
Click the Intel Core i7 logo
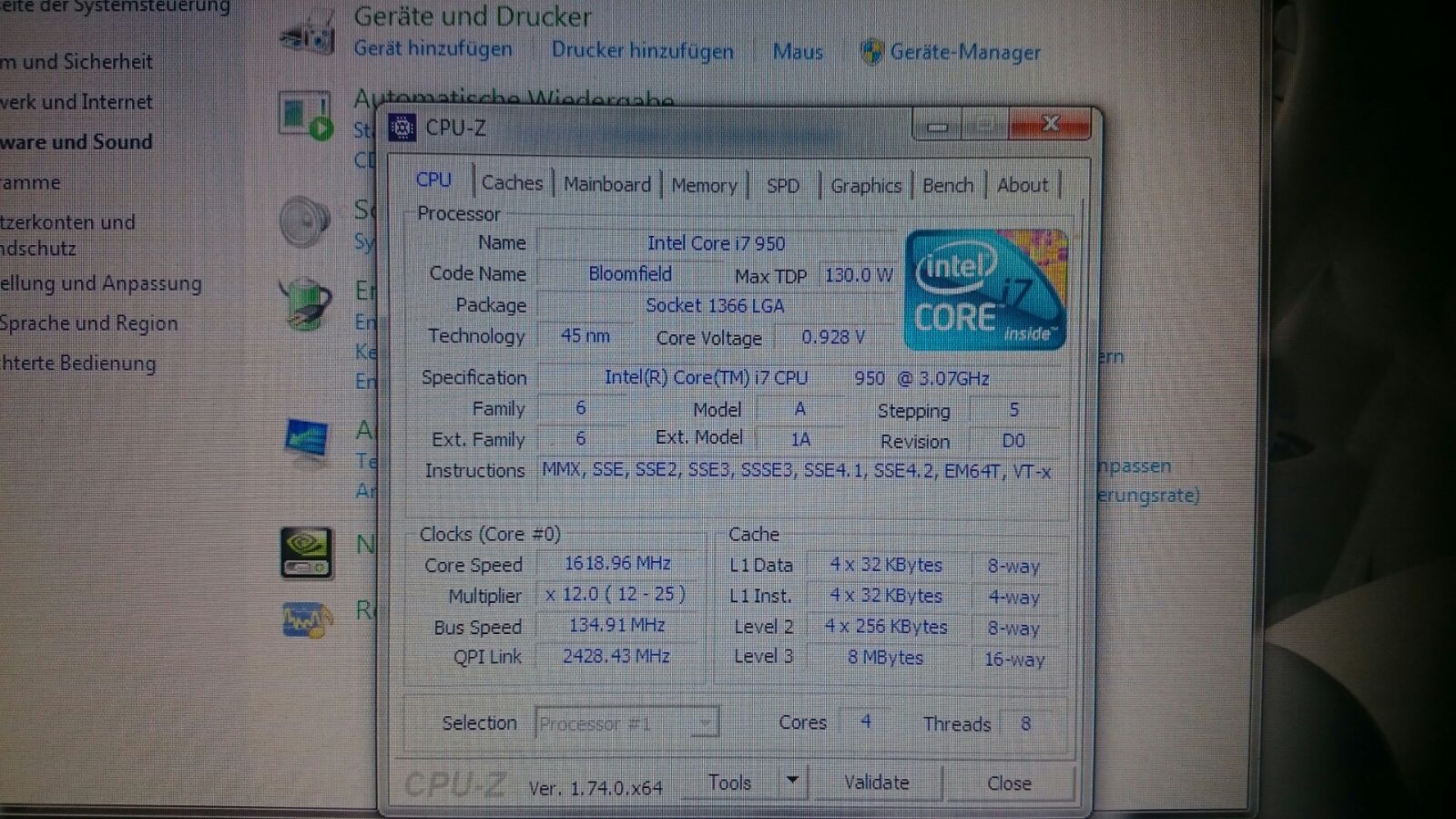coord(984,290)
